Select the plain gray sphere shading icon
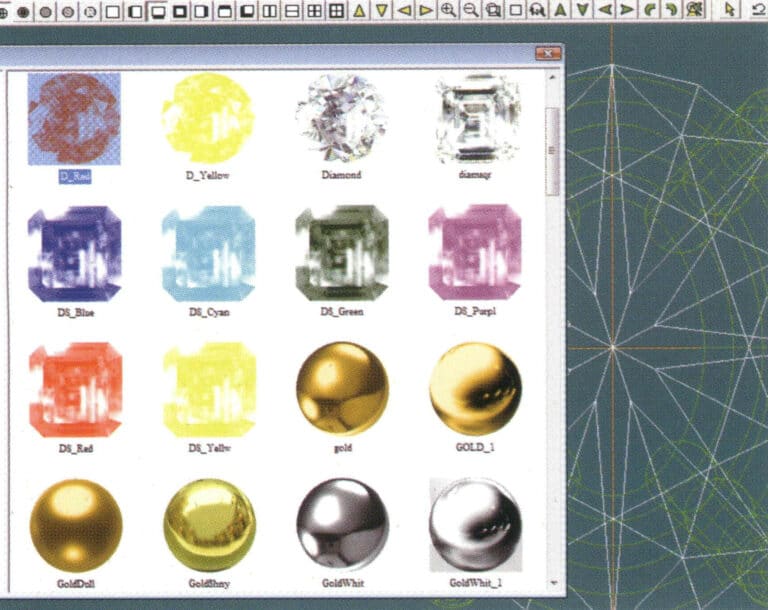 [x=46, y=12]
